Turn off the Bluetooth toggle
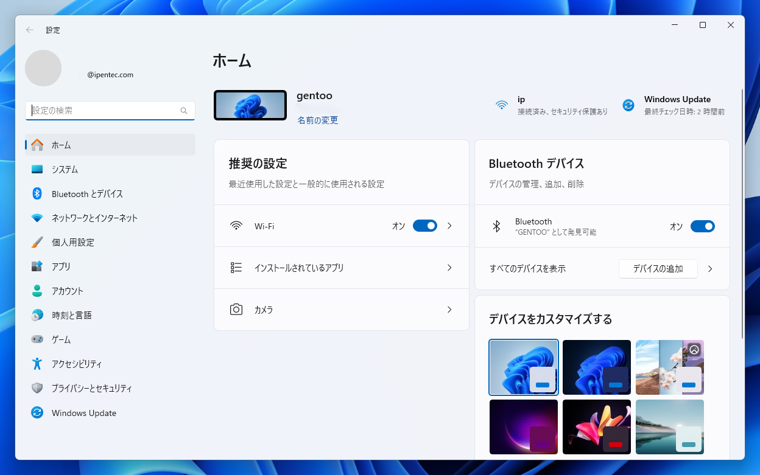The image size is (760, 475). [703, 226]
